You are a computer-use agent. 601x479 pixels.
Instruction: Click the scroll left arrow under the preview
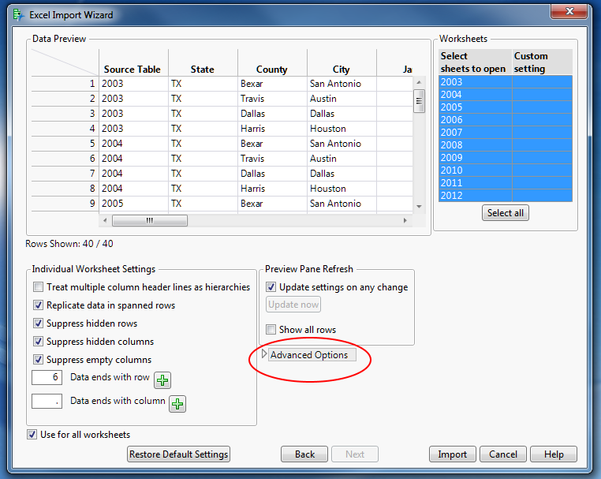(105, 220)
